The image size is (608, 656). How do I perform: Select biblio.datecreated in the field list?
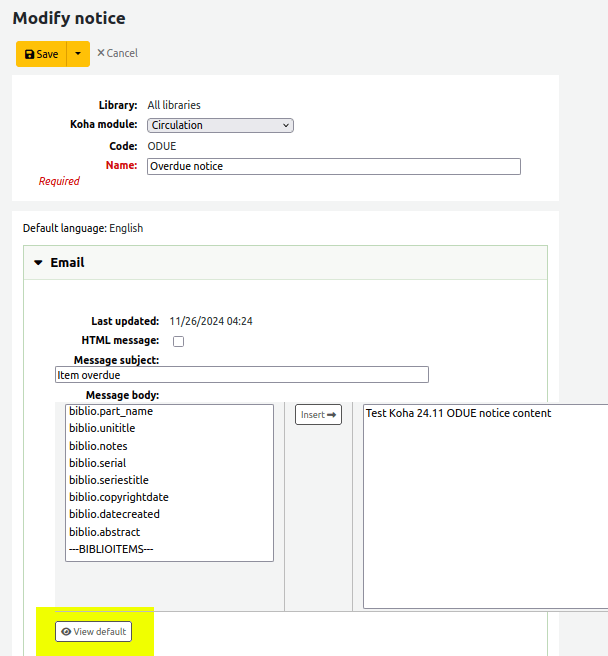point(169,515)
